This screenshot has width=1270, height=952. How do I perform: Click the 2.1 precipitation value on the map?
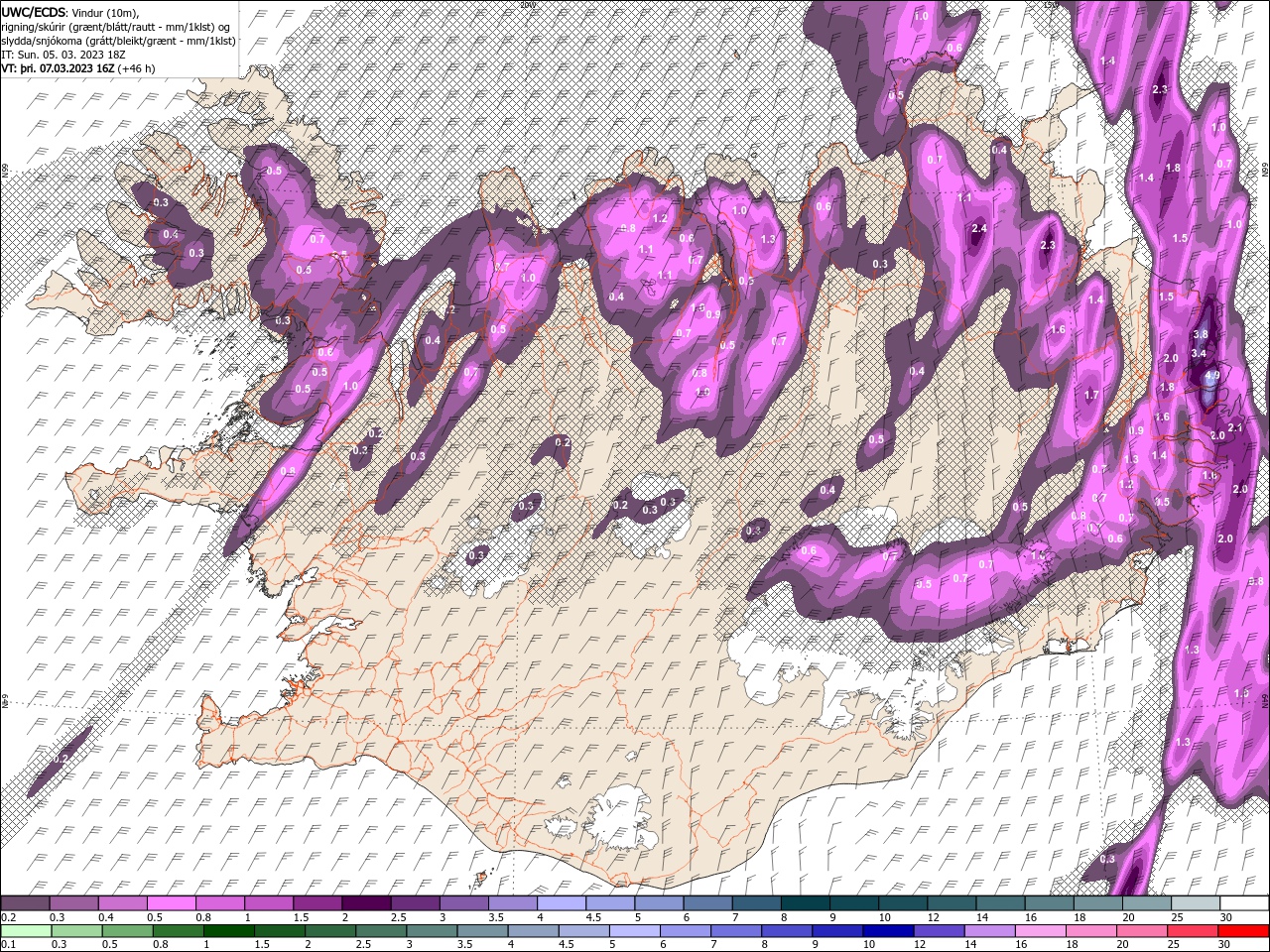pyautogui.click(x=1235, y=427)
